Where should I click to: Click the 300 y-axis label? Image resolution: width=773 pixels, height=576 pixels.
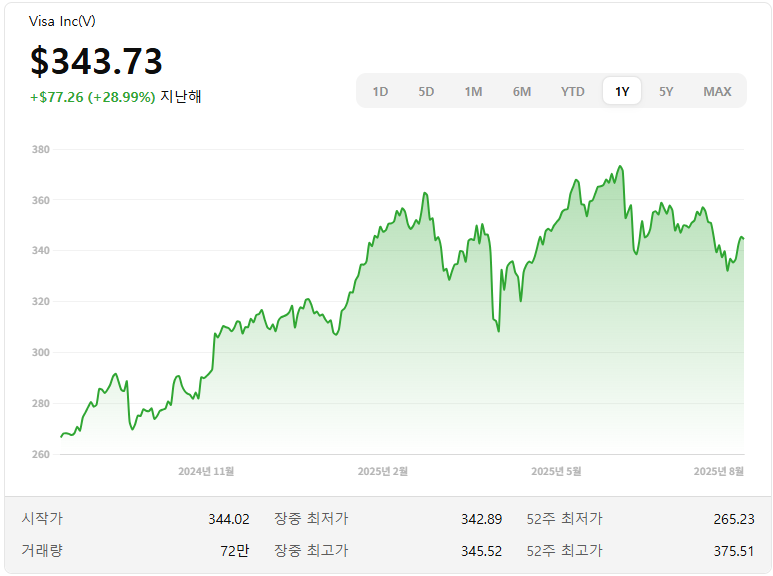click(x=41, y=353)
